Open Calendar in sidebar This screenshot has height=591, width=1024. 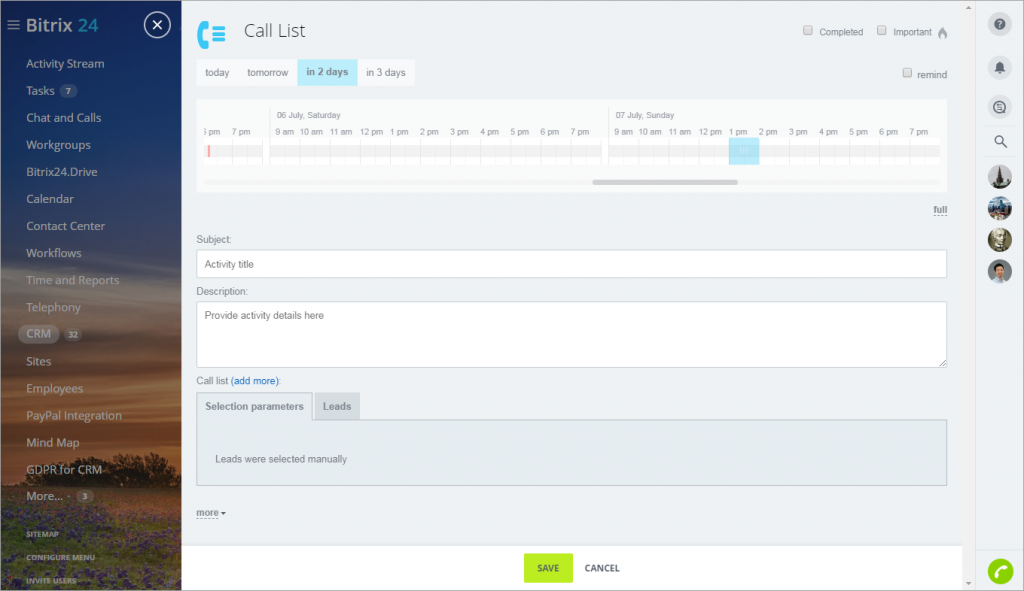tap(50, 199)
